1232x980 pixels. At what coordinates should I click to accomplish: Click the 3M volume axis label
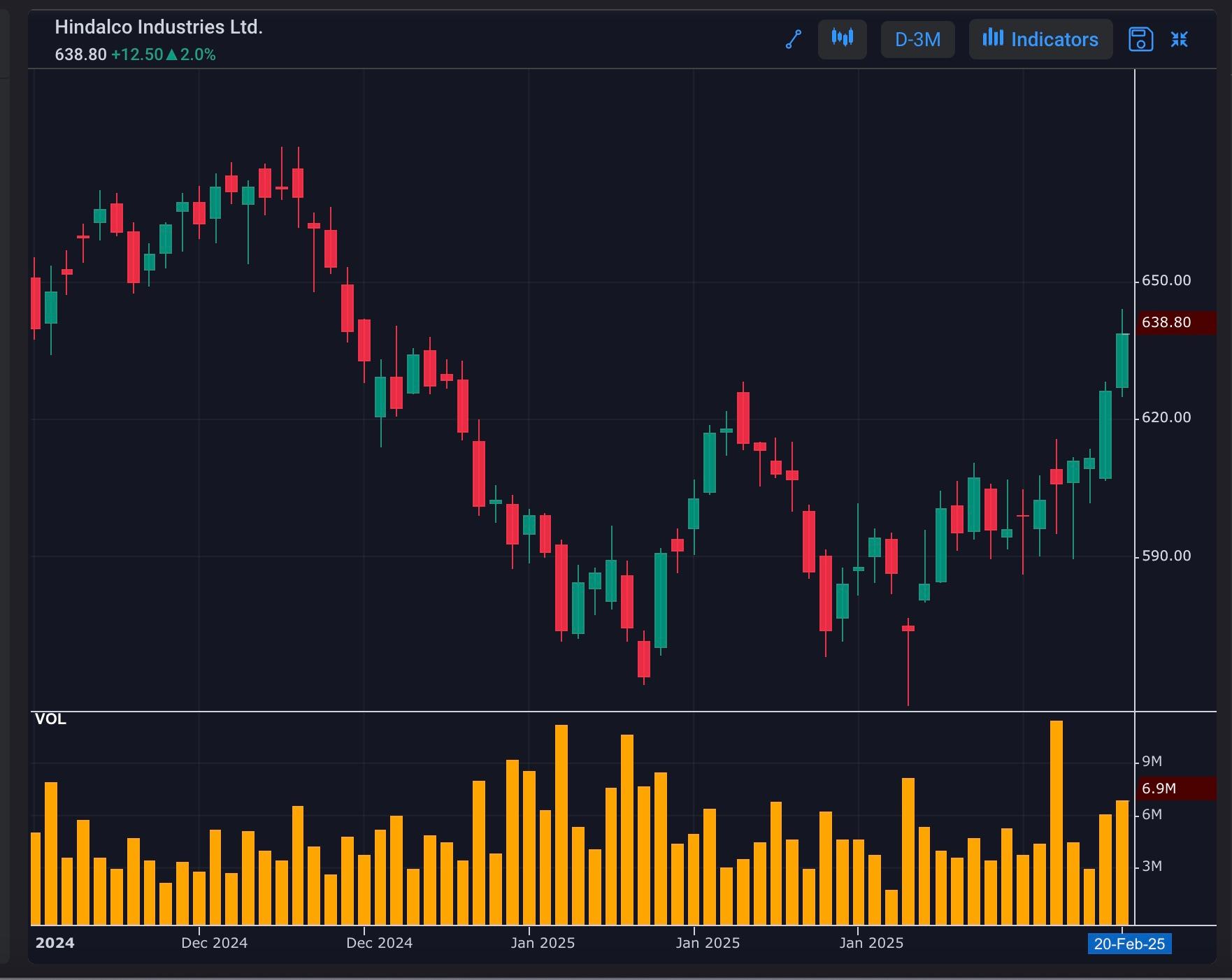click(x=1152, y=866)
